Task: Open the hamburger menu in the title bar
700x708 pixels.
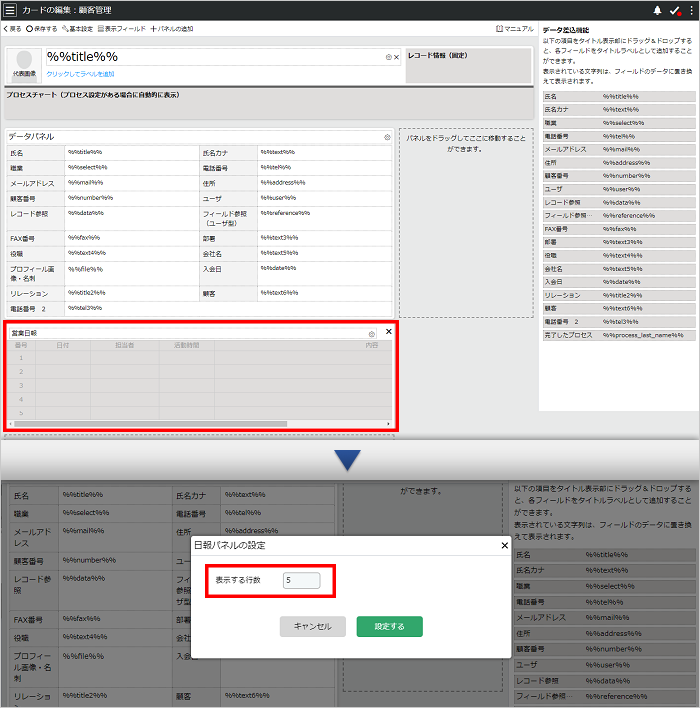Action: coord(10,10)
